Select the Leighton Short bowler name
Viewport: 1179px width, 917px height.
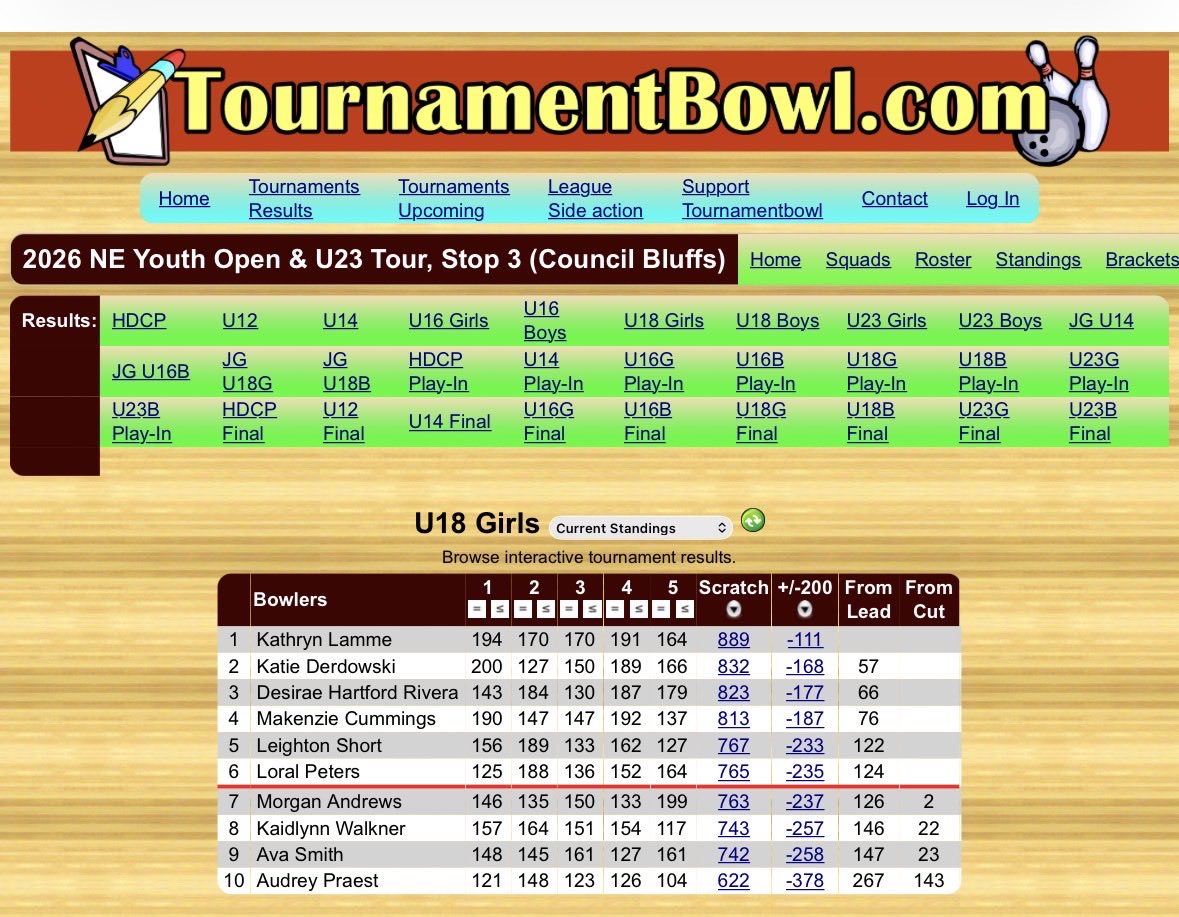tap(319, 746)
